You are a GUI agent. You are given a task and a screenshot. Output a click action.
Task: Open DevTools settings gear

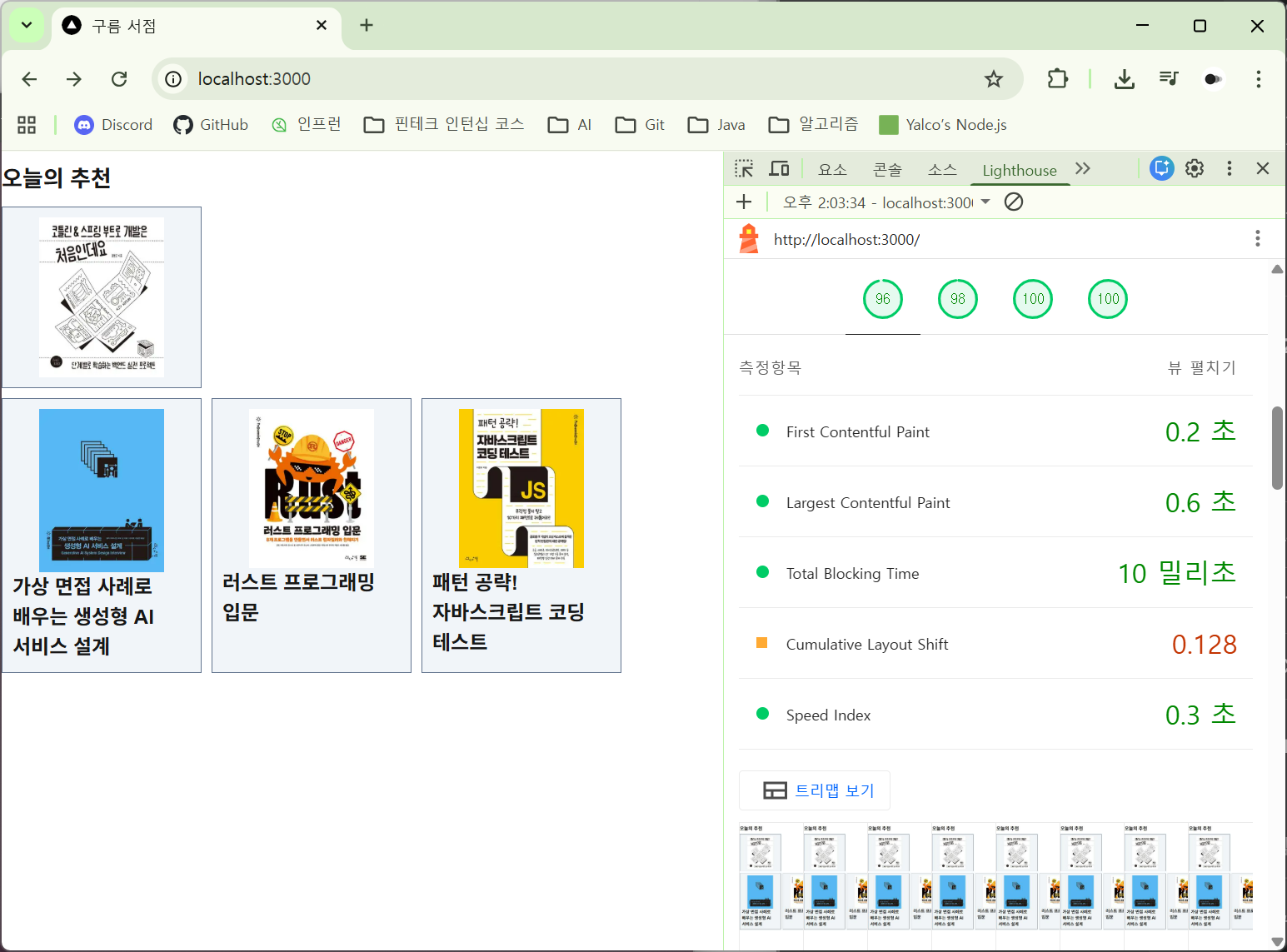(1195, 168)
